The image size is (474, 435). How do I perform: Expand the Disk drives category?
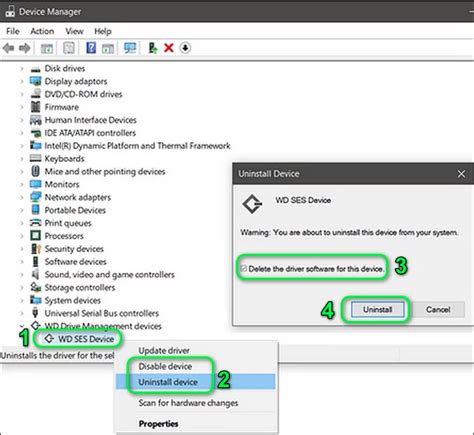tap(22, 69)
